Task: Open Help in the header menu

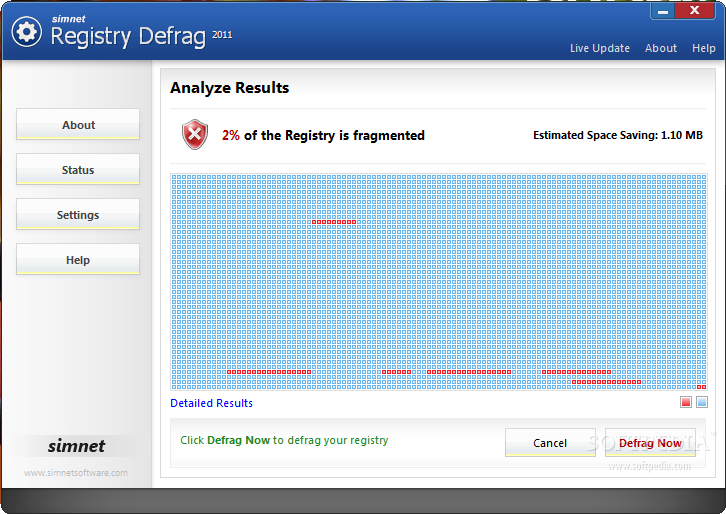Action: coord(703,48)
